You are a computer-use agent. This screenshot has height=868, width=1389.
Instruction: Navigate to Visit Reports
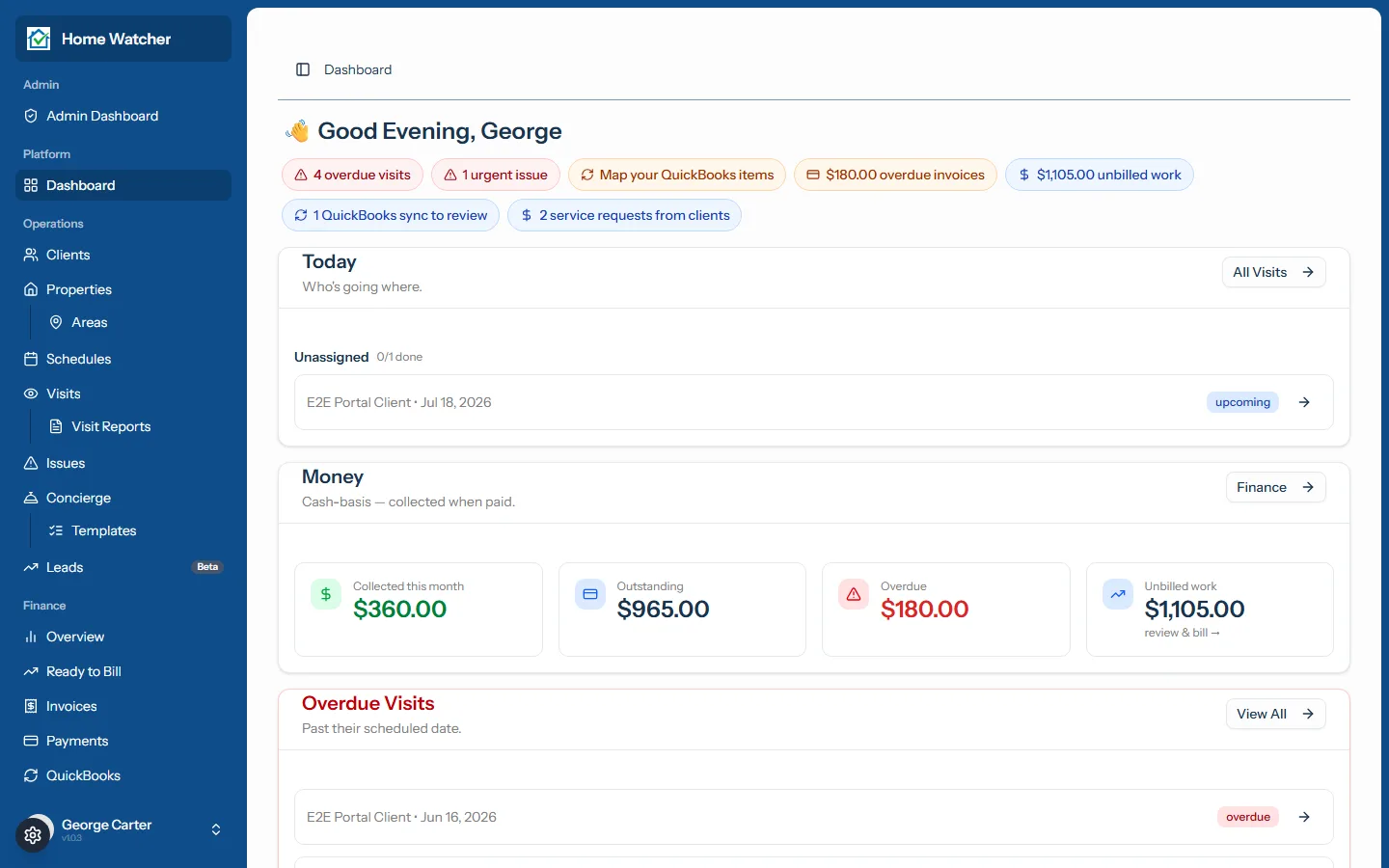pos(136,426)
